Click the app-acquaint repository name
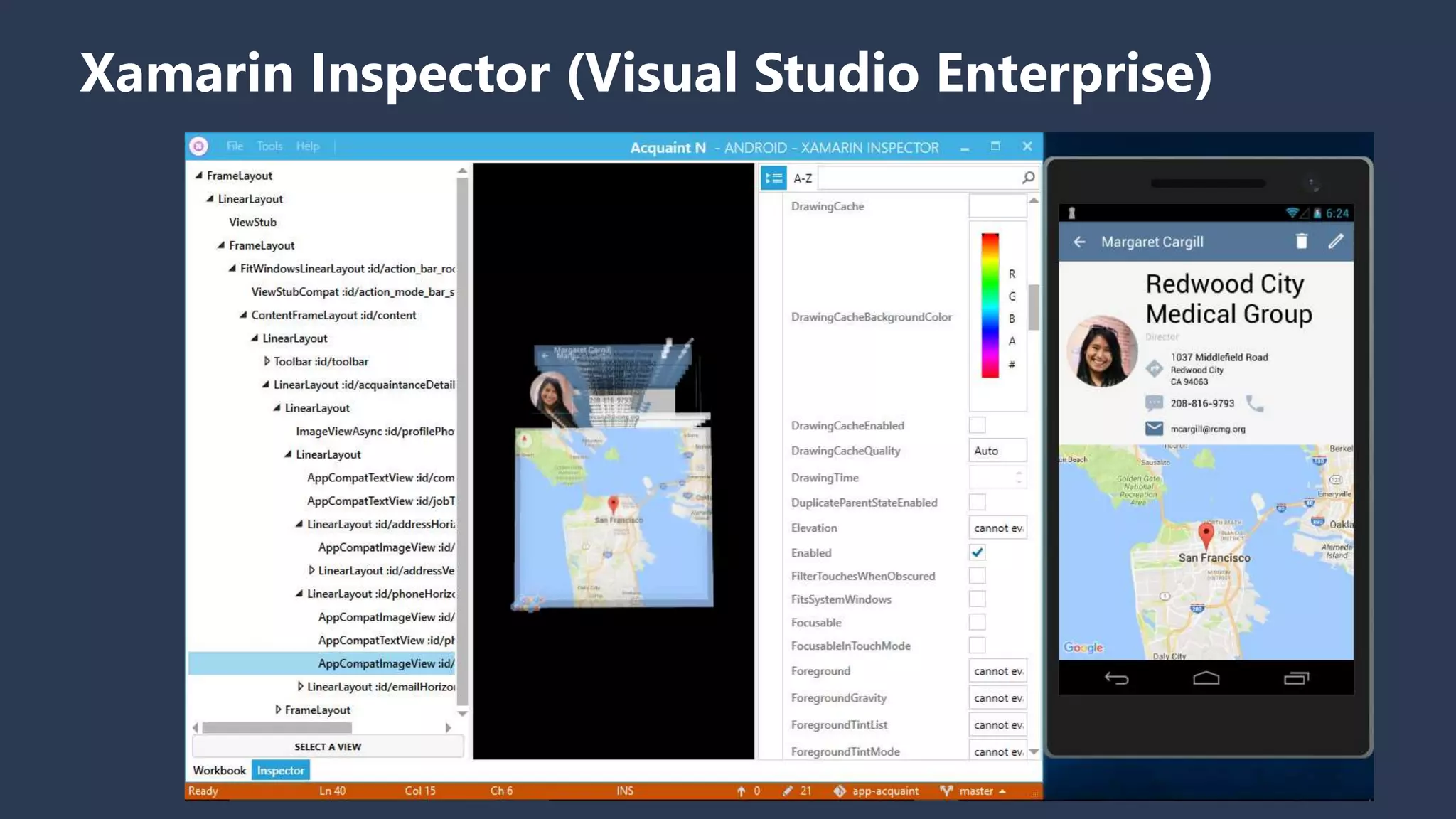Viewport: 1456px width, 819px height. click(x=885, y=791)
